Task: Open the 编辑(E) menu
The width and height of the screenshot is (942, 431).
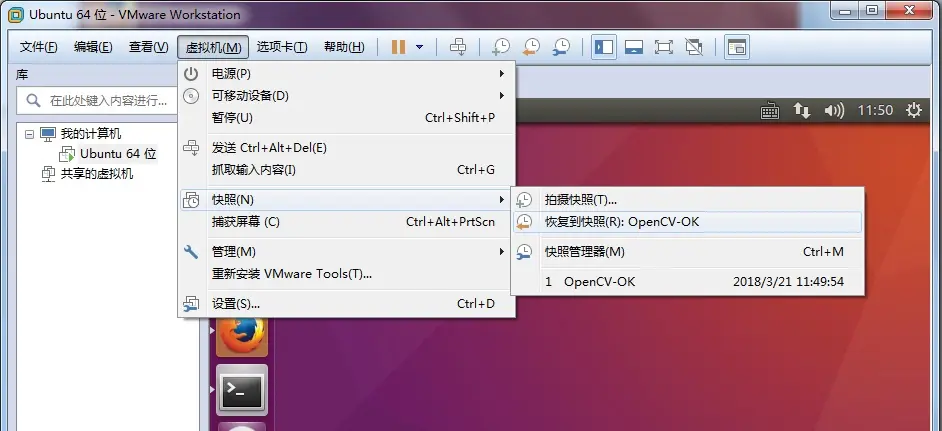Action: coord(93,47)
